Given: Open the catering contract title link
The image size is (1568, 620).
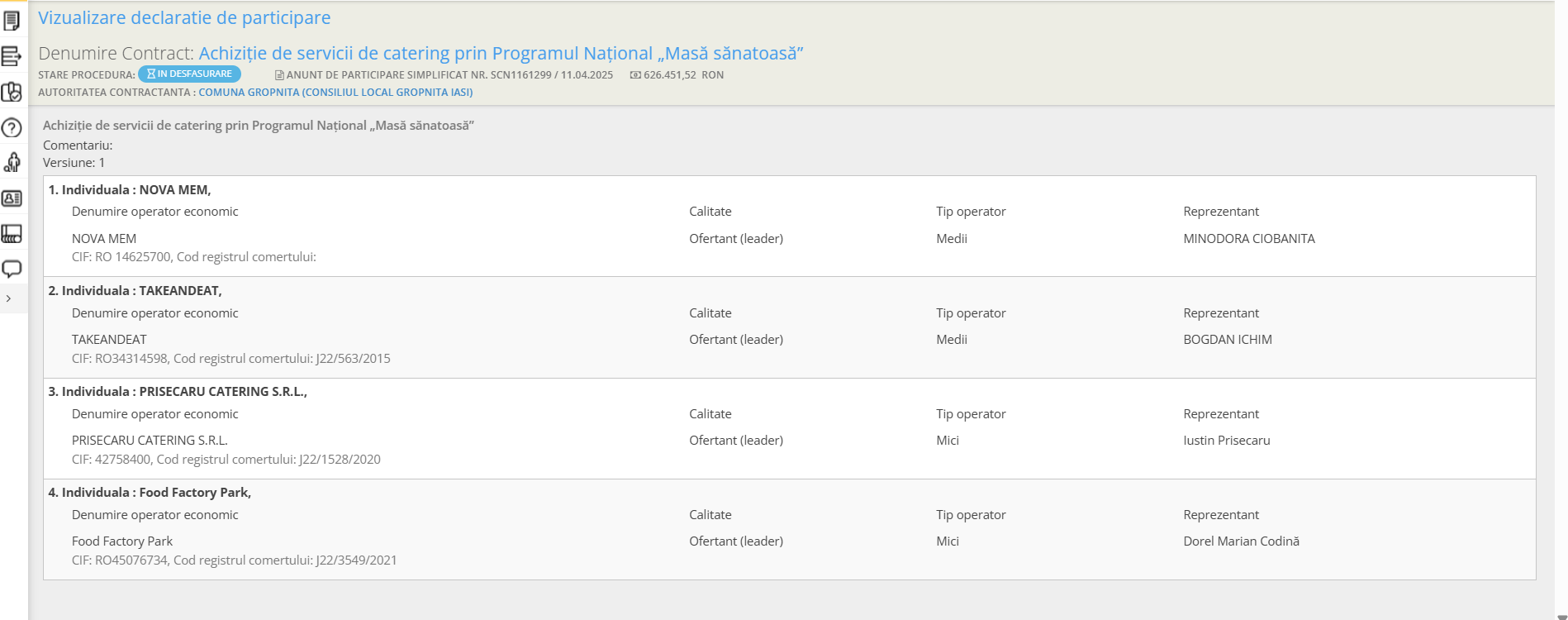Looking at the screenshot, I should click(x=501, y=54).
